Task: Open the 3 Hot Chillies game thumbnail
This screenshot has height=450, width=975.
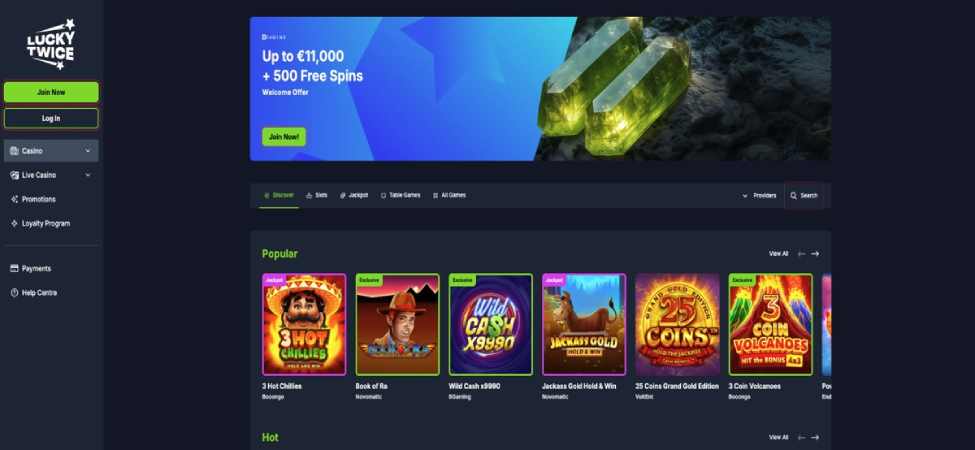Action: tap(304, 324)
